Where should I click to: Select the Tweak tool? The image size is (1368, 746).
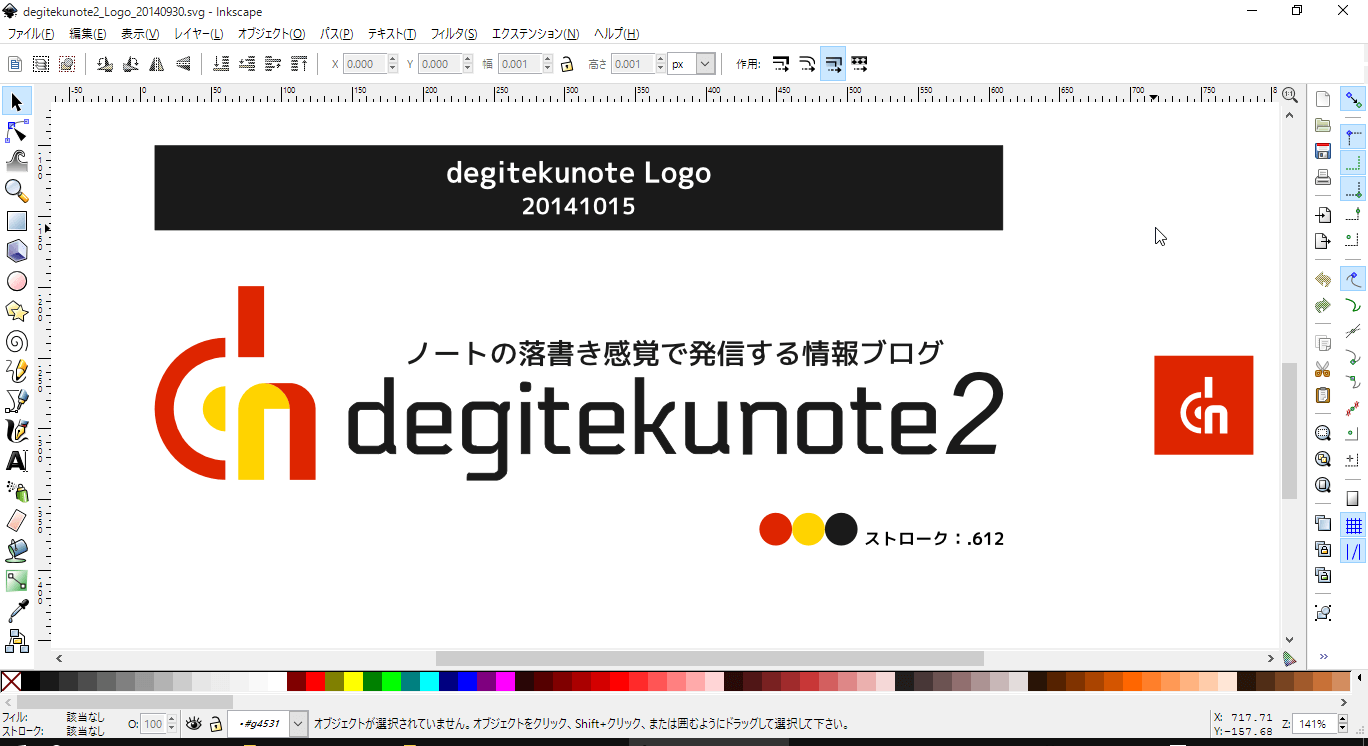(x=17, y=161)
